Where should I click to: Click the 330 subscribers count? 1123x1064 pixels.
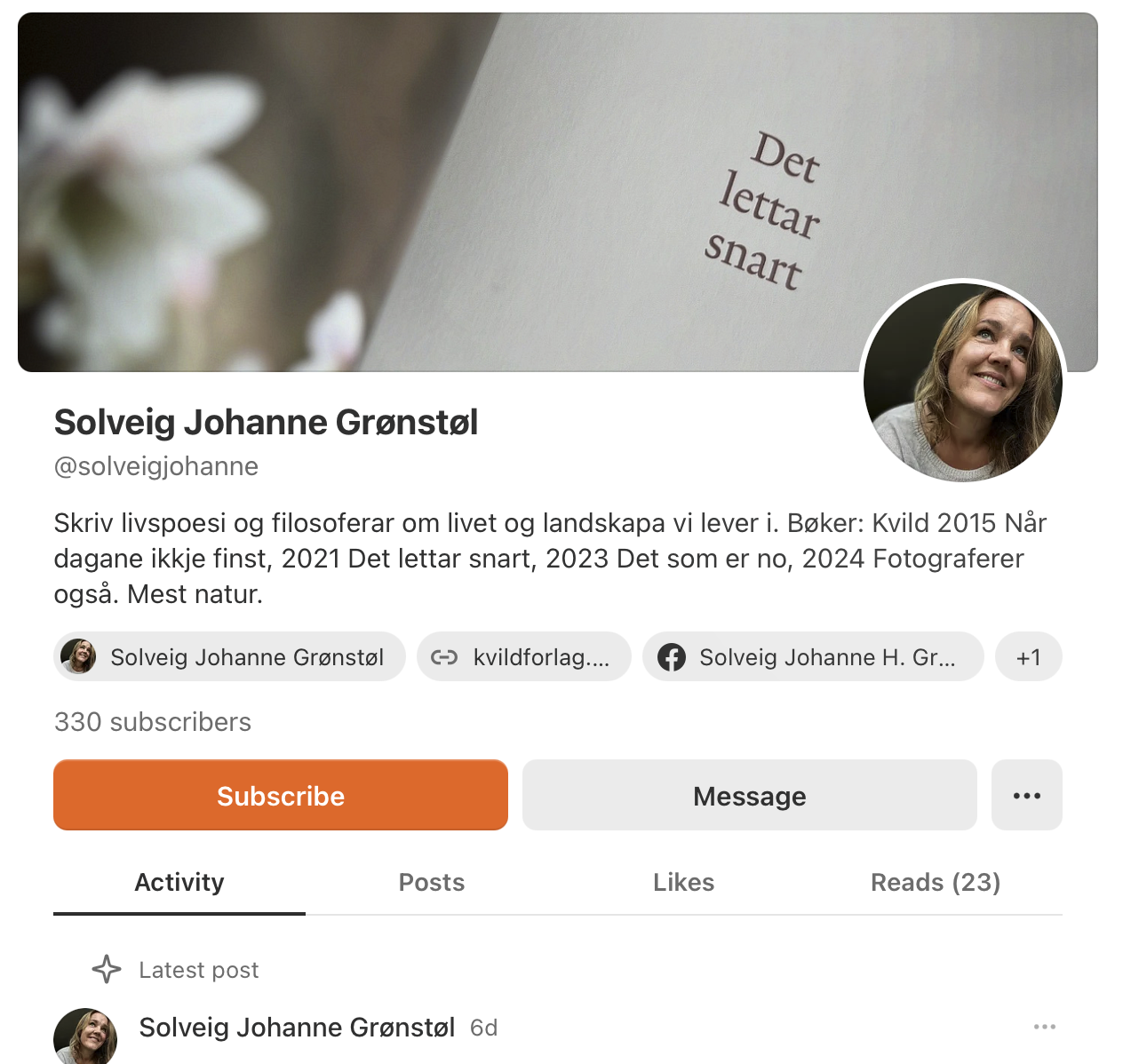pyautogui.click(x=153, y=722)
